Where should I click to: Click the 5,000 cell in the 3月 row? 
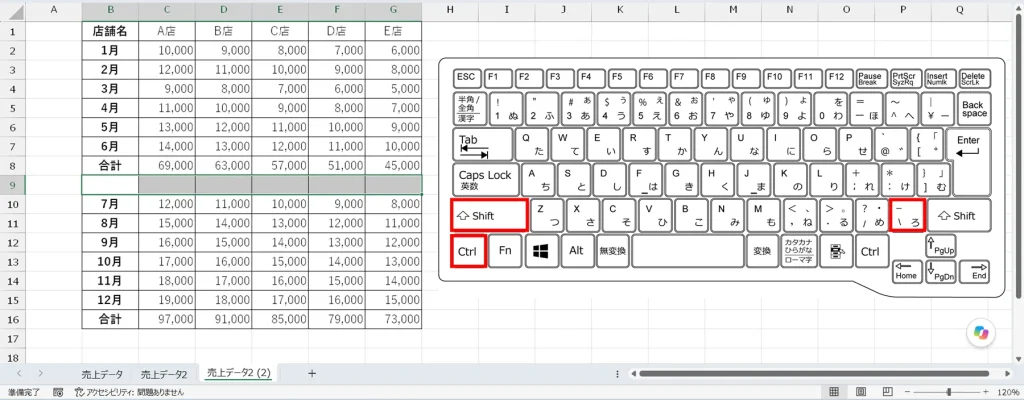pyautogui.click(x=393, y=88)
